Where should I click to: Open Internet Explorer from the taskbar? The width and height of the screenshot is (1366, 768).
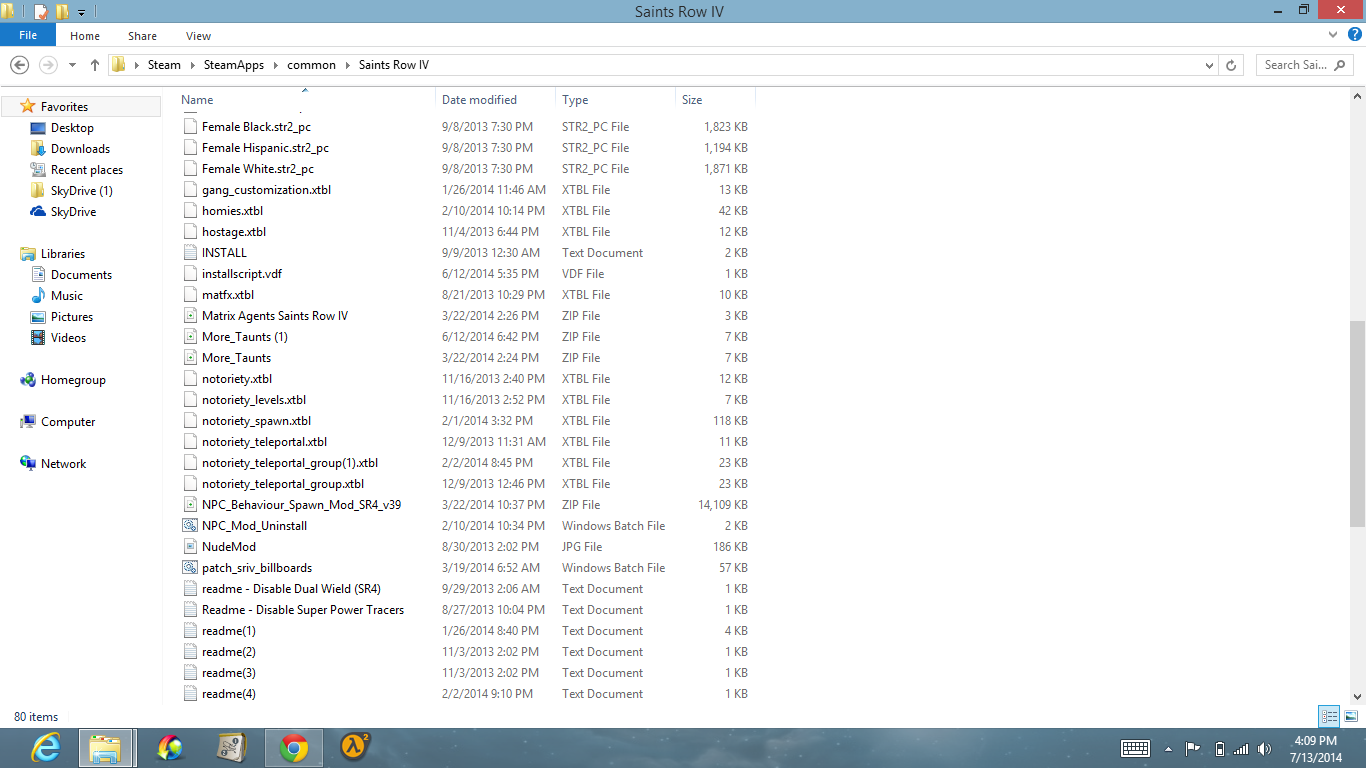pyautogui.click(x=45, y=748)
